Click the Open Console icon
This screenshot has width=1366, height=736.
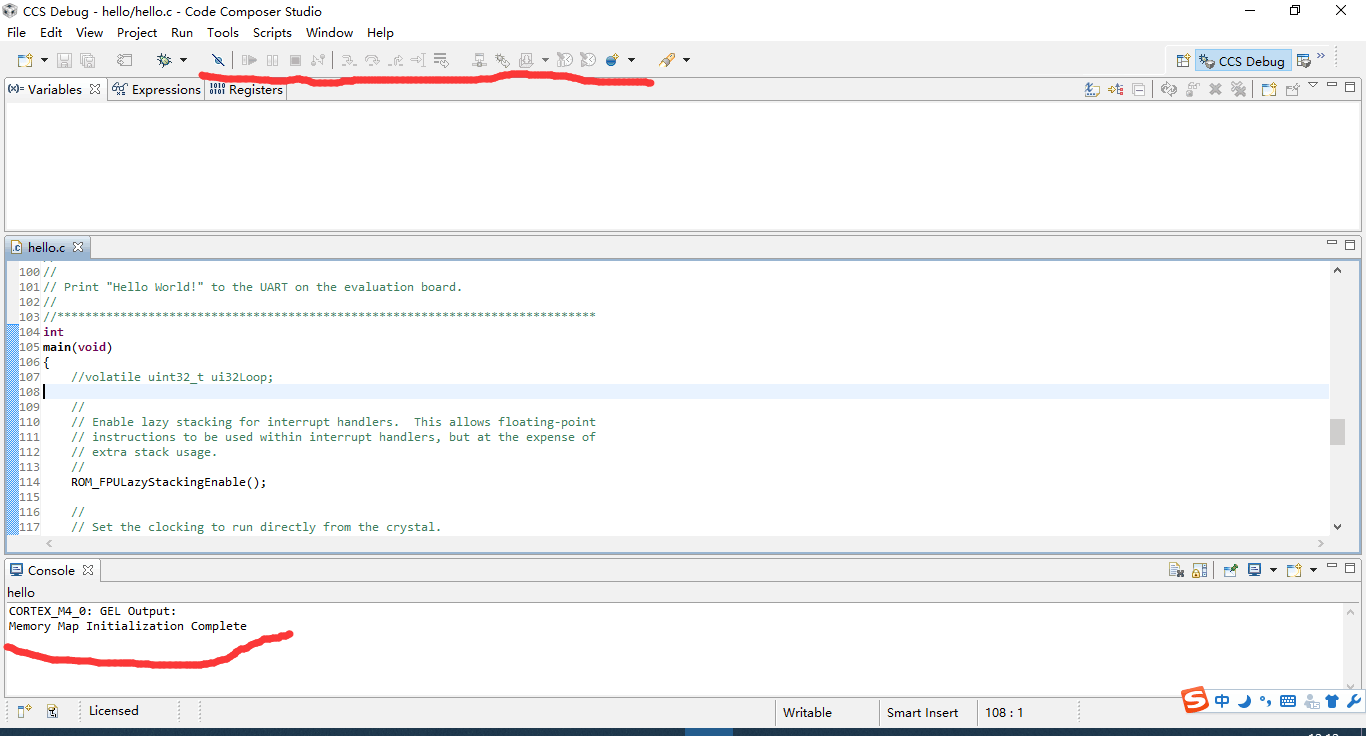pos(1294,570)
